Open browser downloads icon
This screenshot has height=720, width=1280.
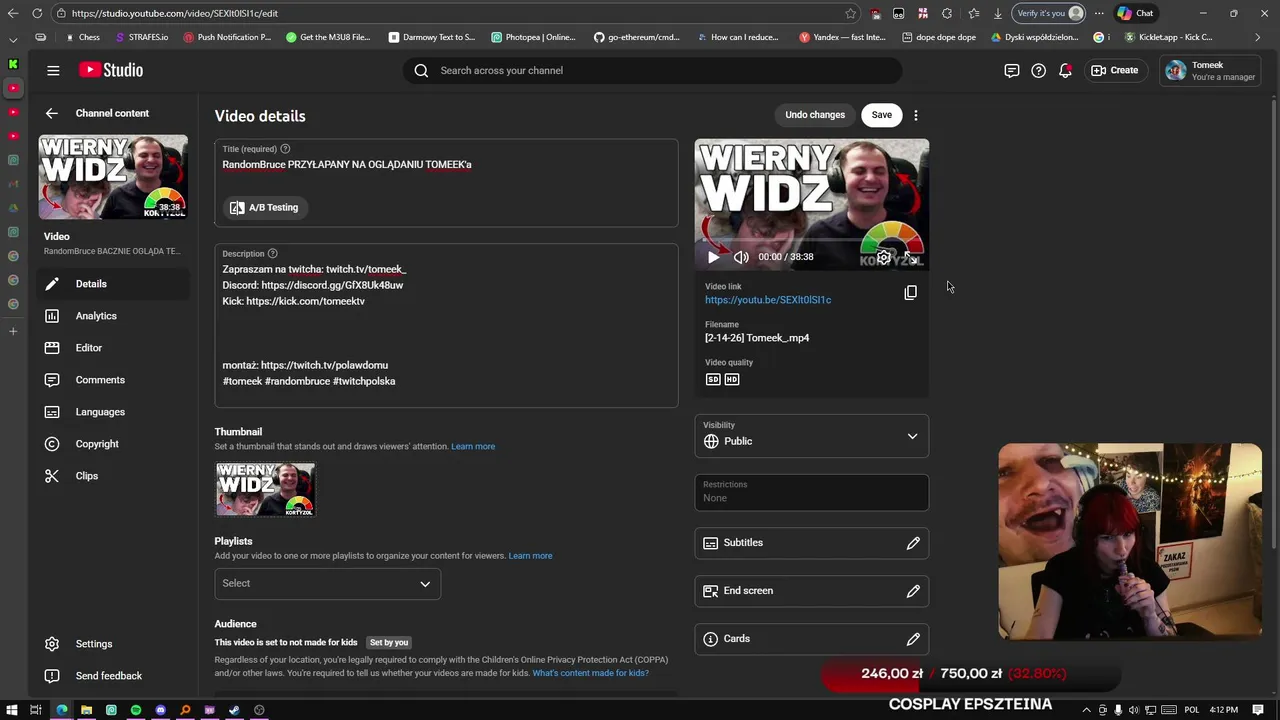point(997,13)
